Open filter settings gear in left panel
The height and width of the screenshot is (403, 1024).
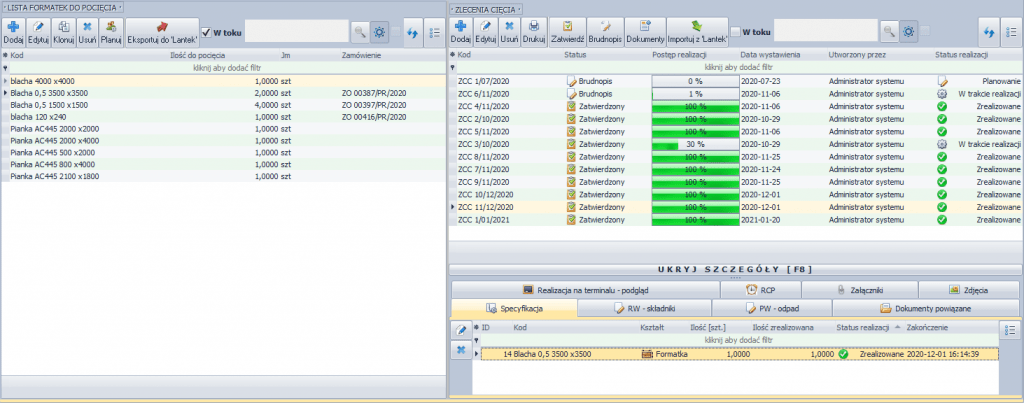379,31
